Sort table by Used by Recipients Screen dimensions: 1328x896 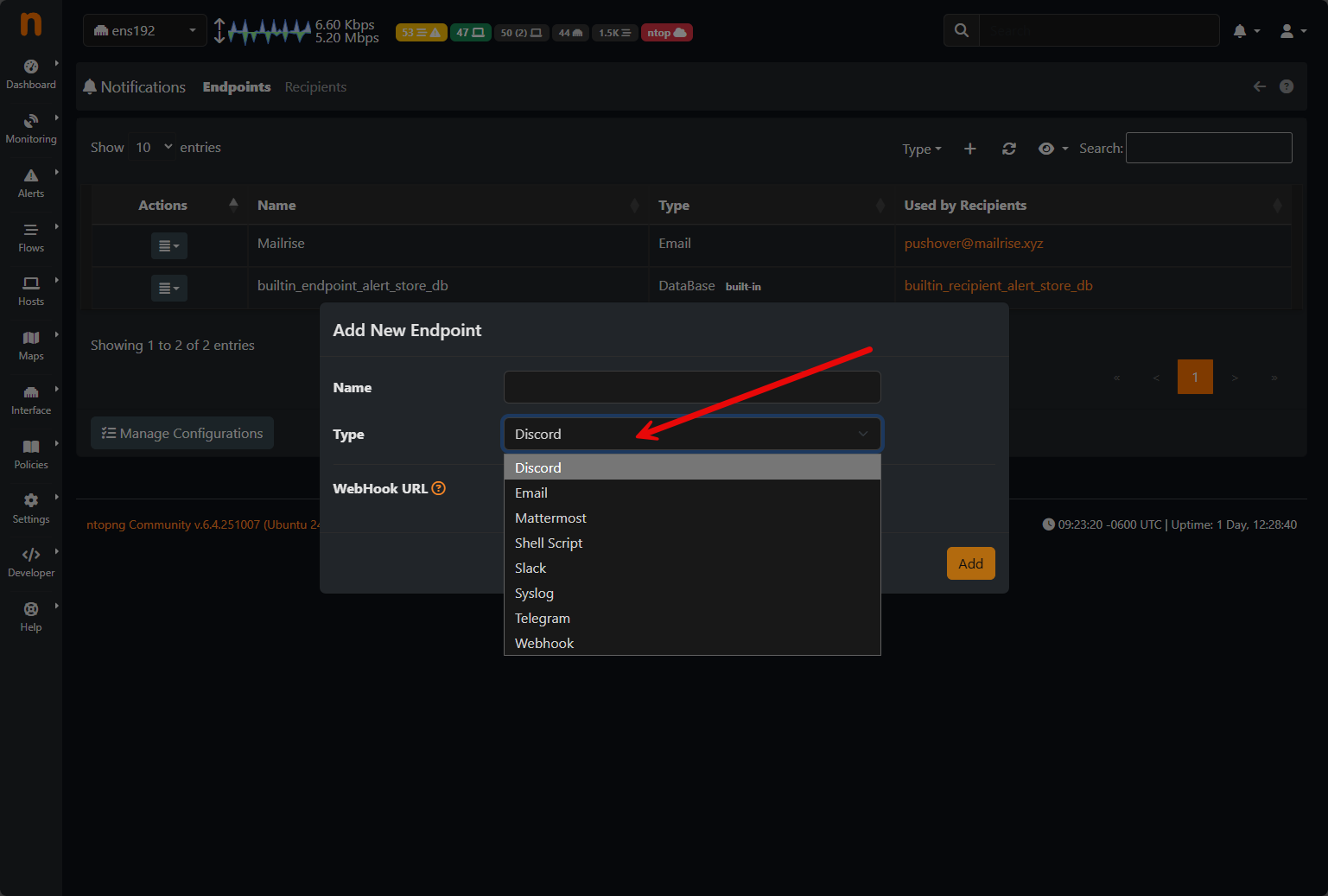tap(1093, 206)
